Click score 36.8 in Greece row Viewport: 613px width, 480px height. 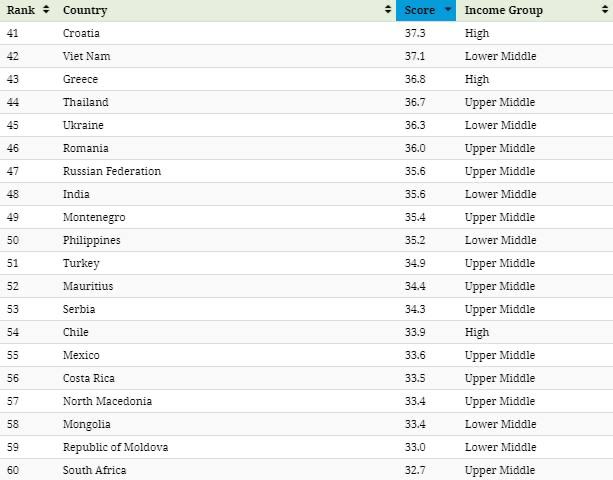click(415, 79)
